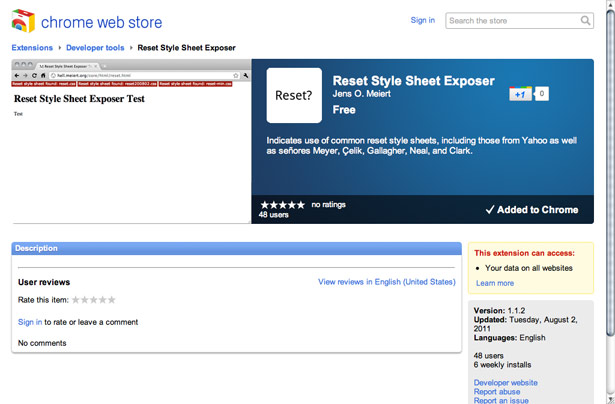Click the Google +1 button
The height and width of the screenshot is (404, 615).
click(520, 94)
